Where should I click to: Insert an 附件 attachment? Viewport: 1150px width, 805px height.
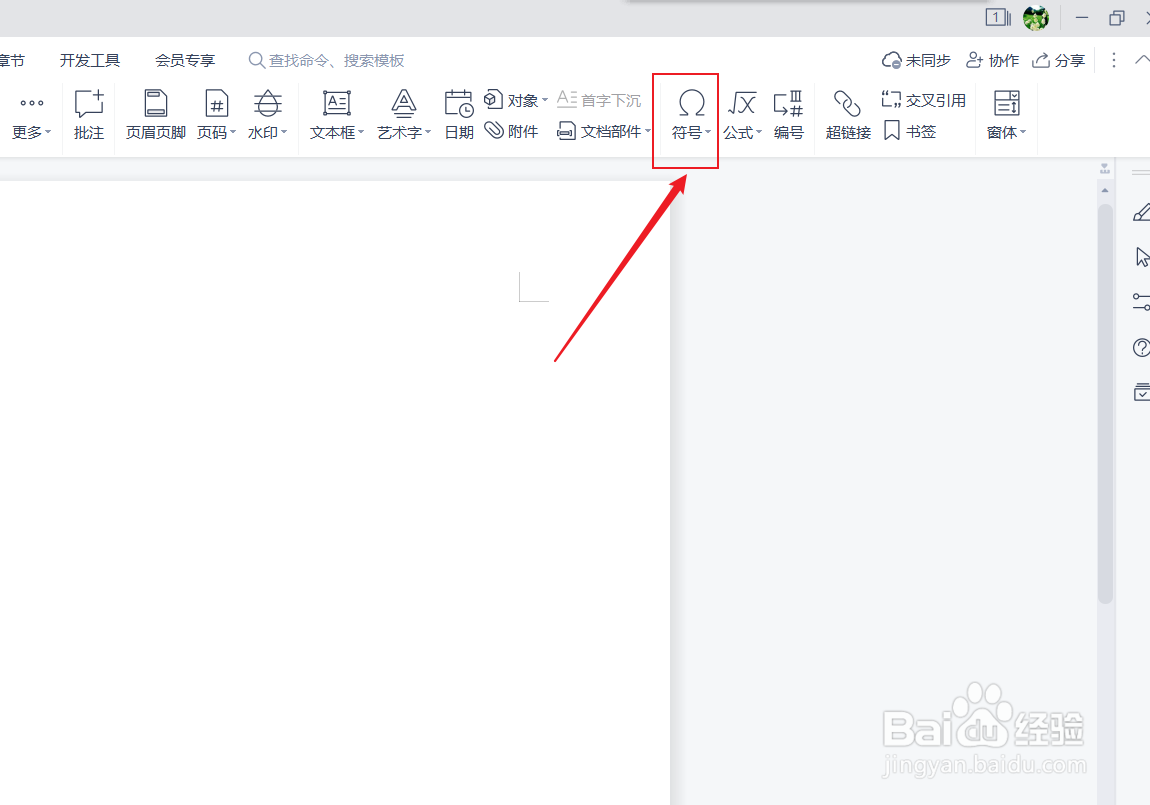[512, 131]
